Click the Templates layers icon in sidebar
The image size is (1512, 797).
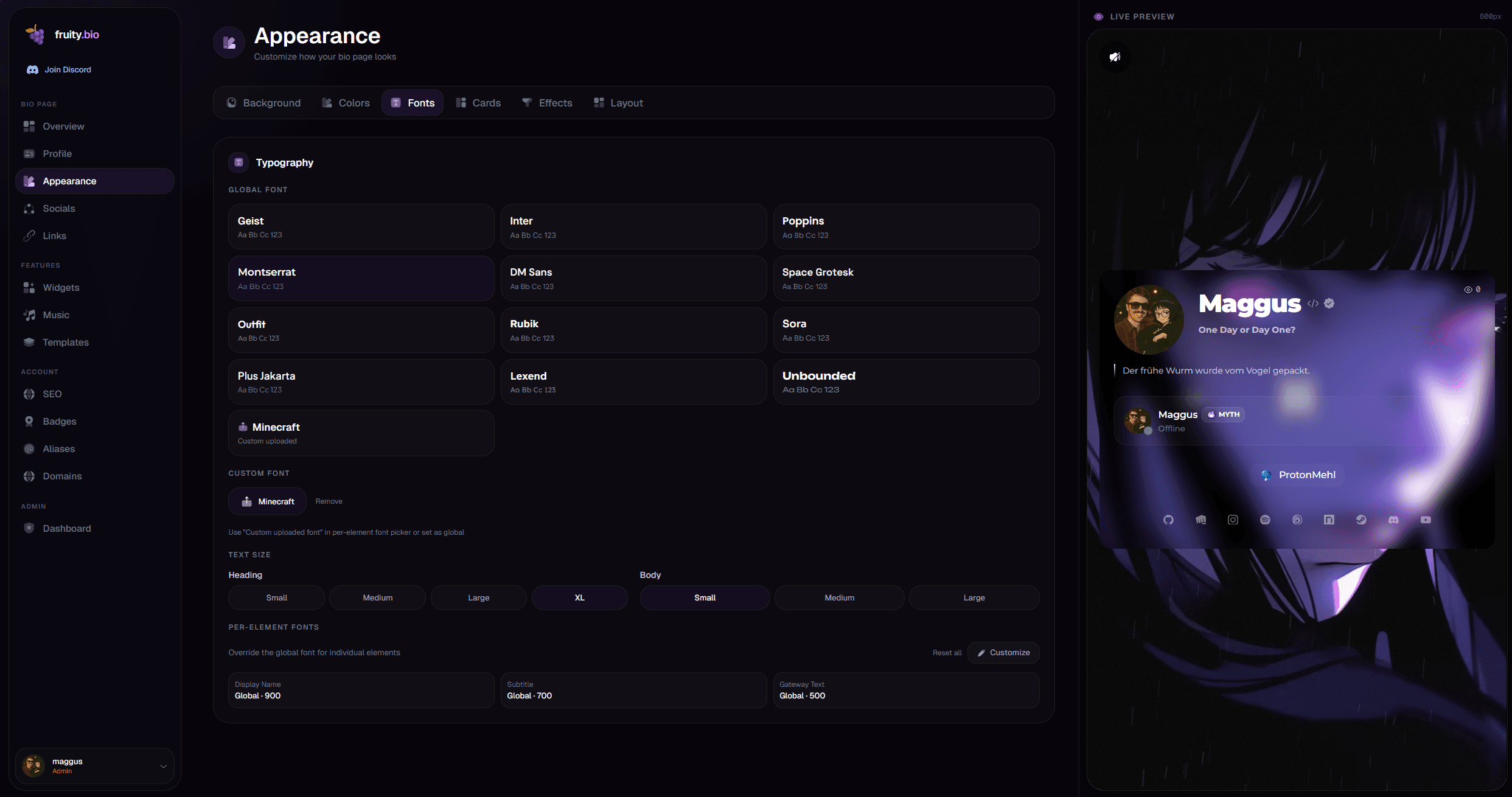(29, 342)
